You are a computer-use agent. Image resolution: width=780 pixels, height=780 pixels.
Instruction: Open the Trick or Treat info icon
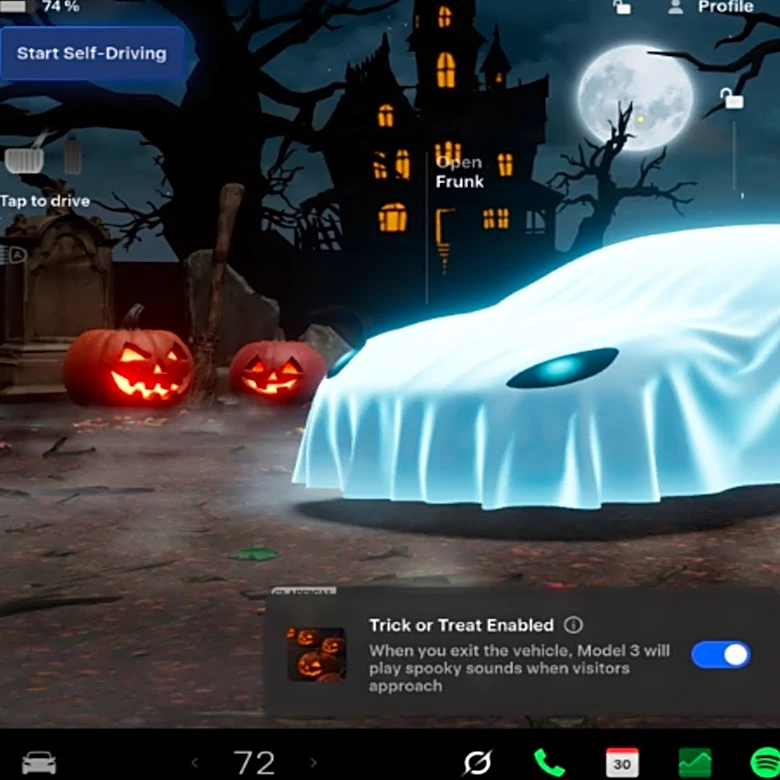tap(573, 625)
